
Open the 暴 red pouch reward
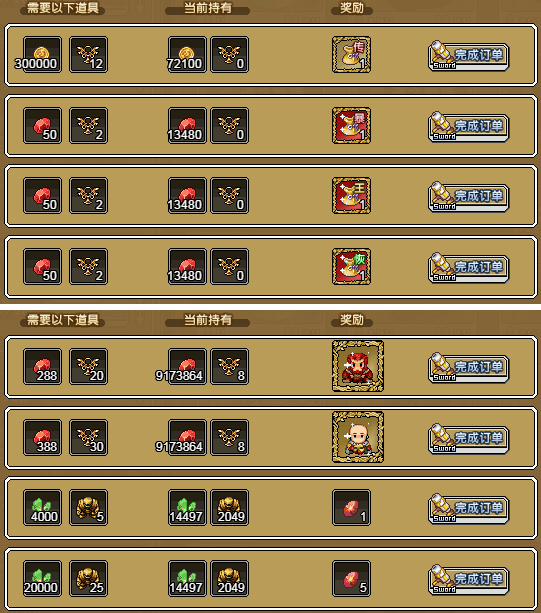tap(351, 125)
